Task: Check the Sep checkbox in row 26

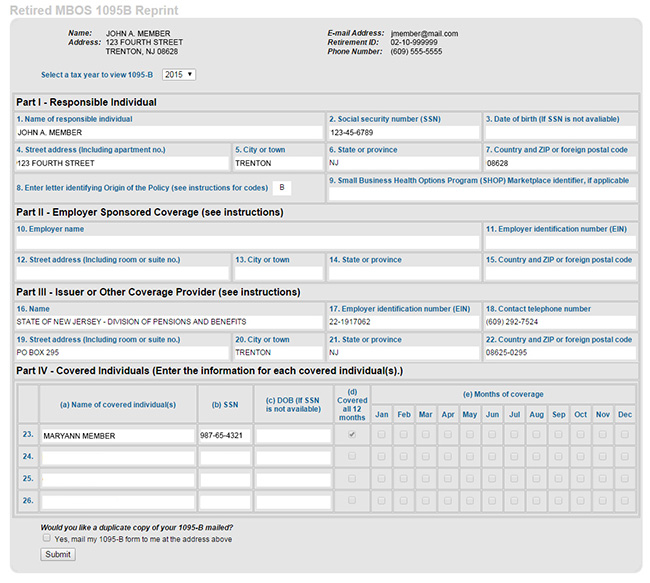Action: [558, 500]
